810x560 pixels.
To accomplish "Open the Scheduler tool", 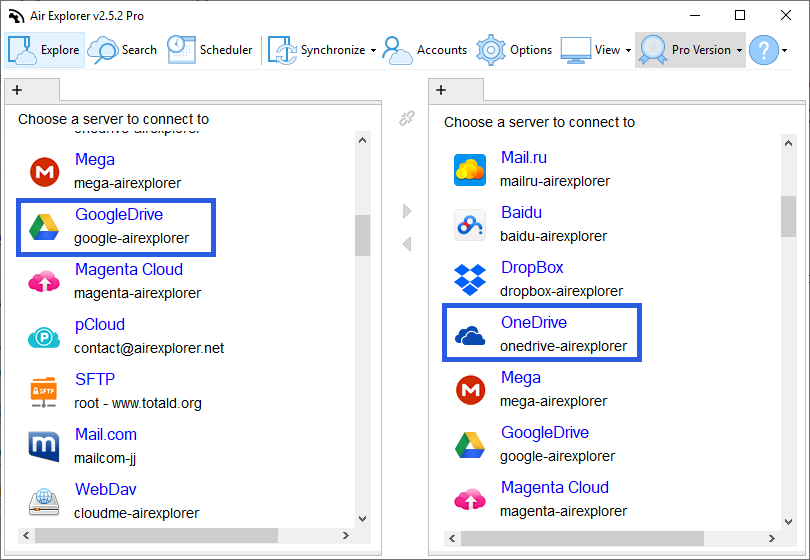I will coord(210,50).
